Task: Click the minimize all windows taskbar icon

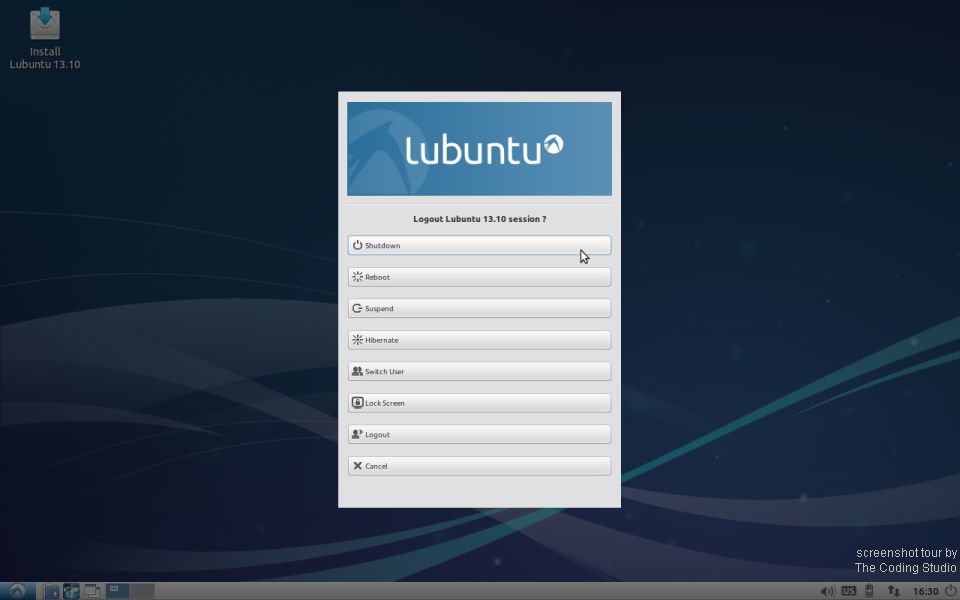Action: click(x=92, y=591)
